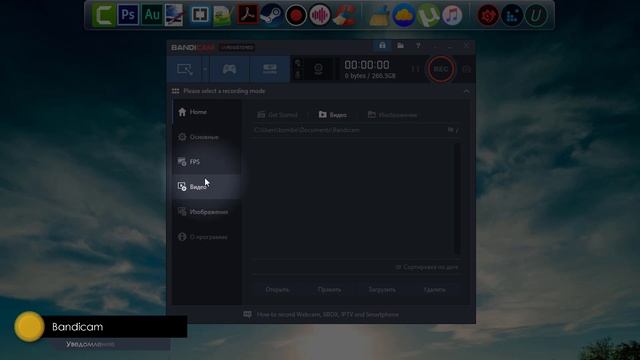This screenshot has width=640, height=360.
Task: Click the lock icon in the title bar
Action: (382, 45)
